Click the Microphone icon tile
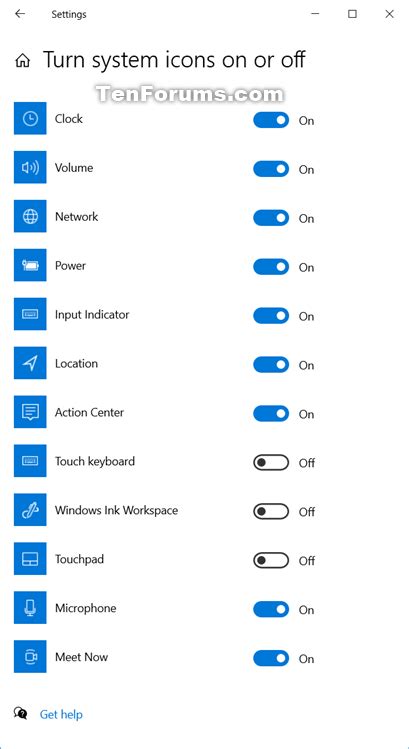 click(30, 608)
